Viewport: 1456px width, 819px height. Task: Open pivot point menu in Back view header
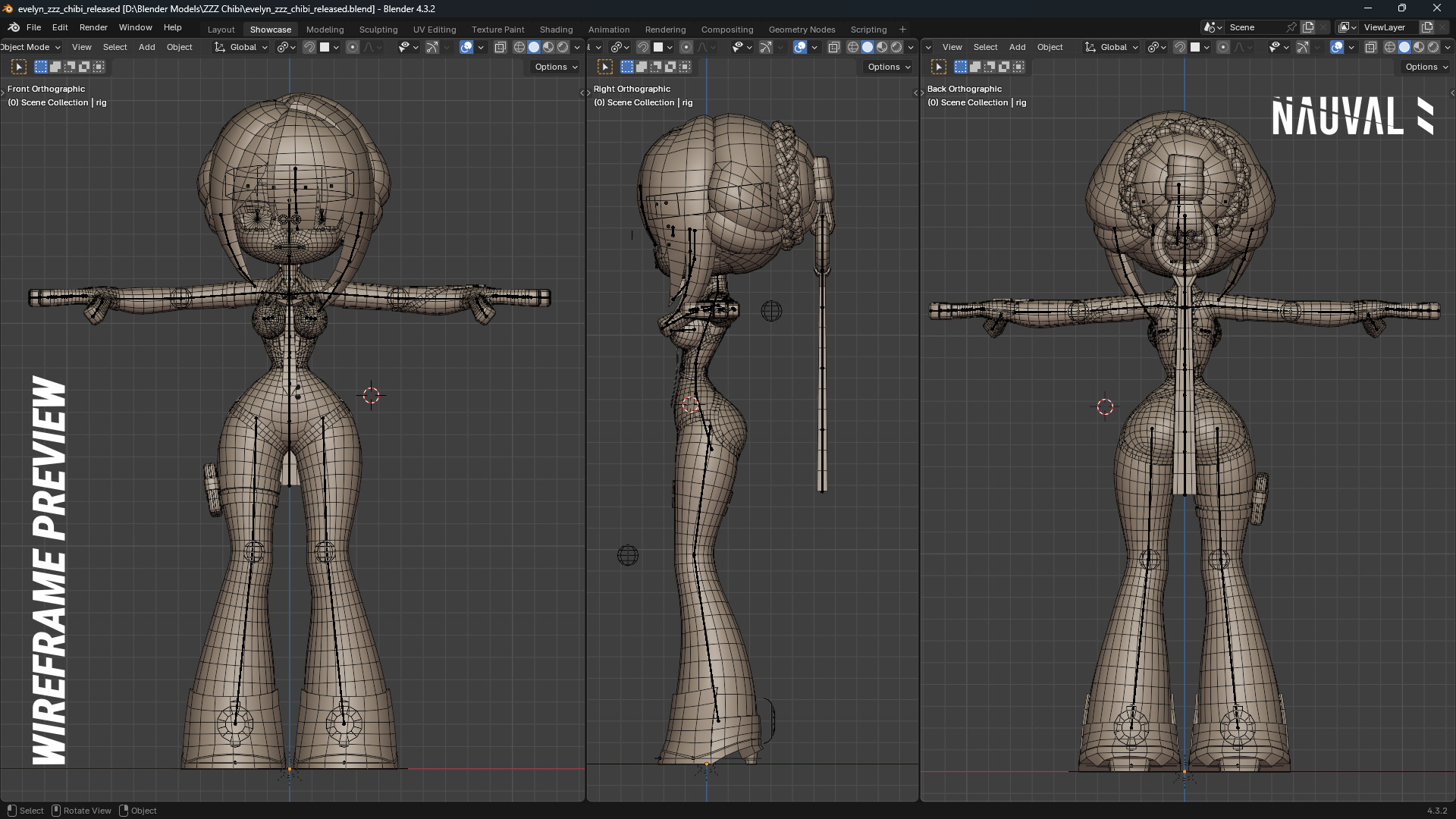click(1156, 47)
